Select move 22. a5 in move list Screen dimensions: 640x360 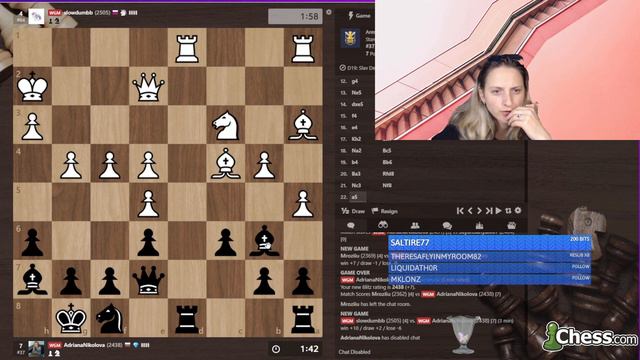tap(354, 197)
